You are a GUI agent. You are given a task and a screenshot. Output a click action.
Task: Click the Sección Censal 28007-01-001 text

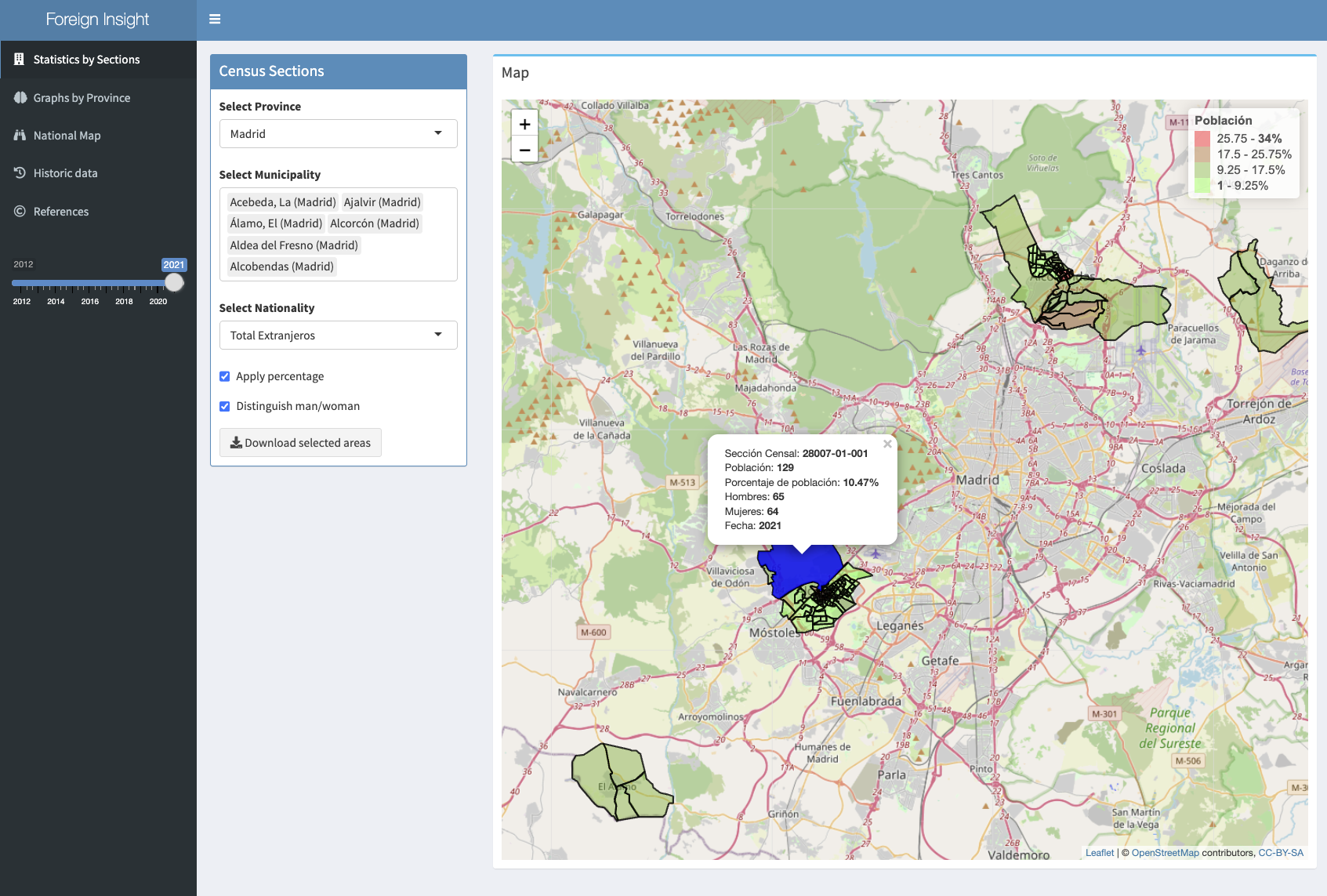click(796, 454)
